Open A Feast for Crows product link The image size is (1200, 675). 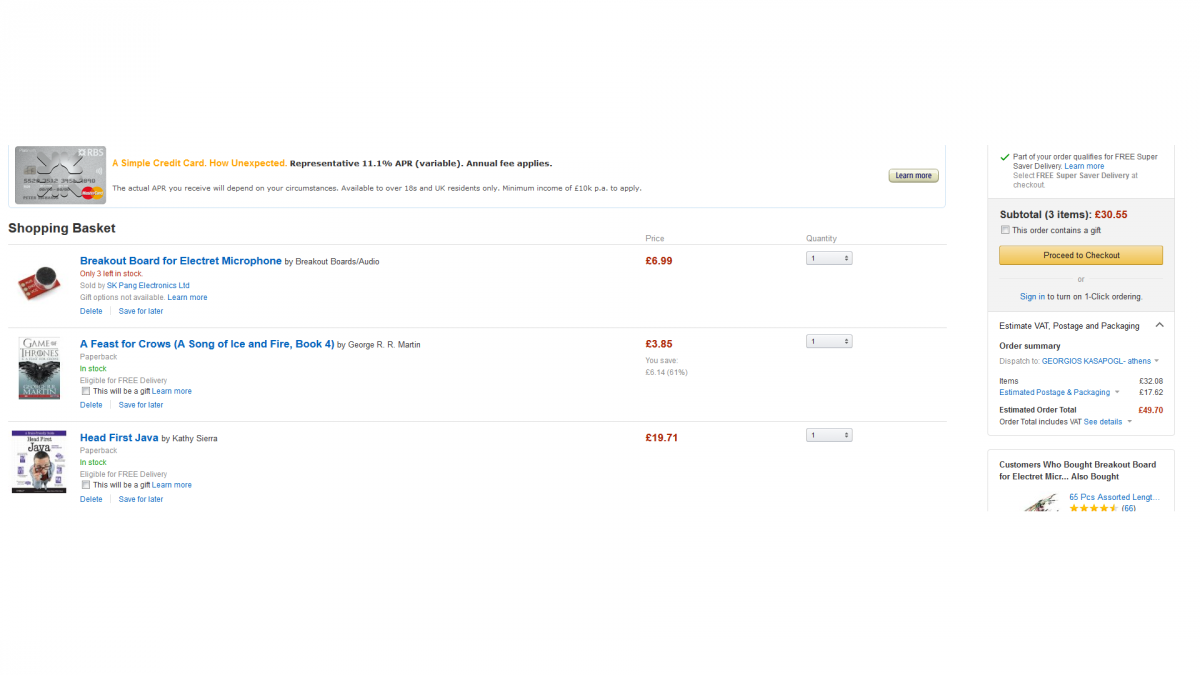(x=207, y=344)
